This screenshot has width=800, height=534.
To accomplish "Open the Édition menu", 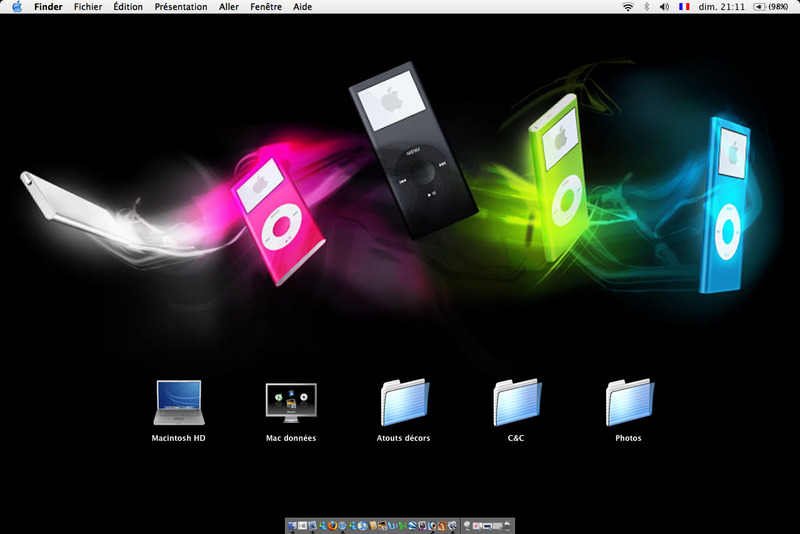I will 128,7.
